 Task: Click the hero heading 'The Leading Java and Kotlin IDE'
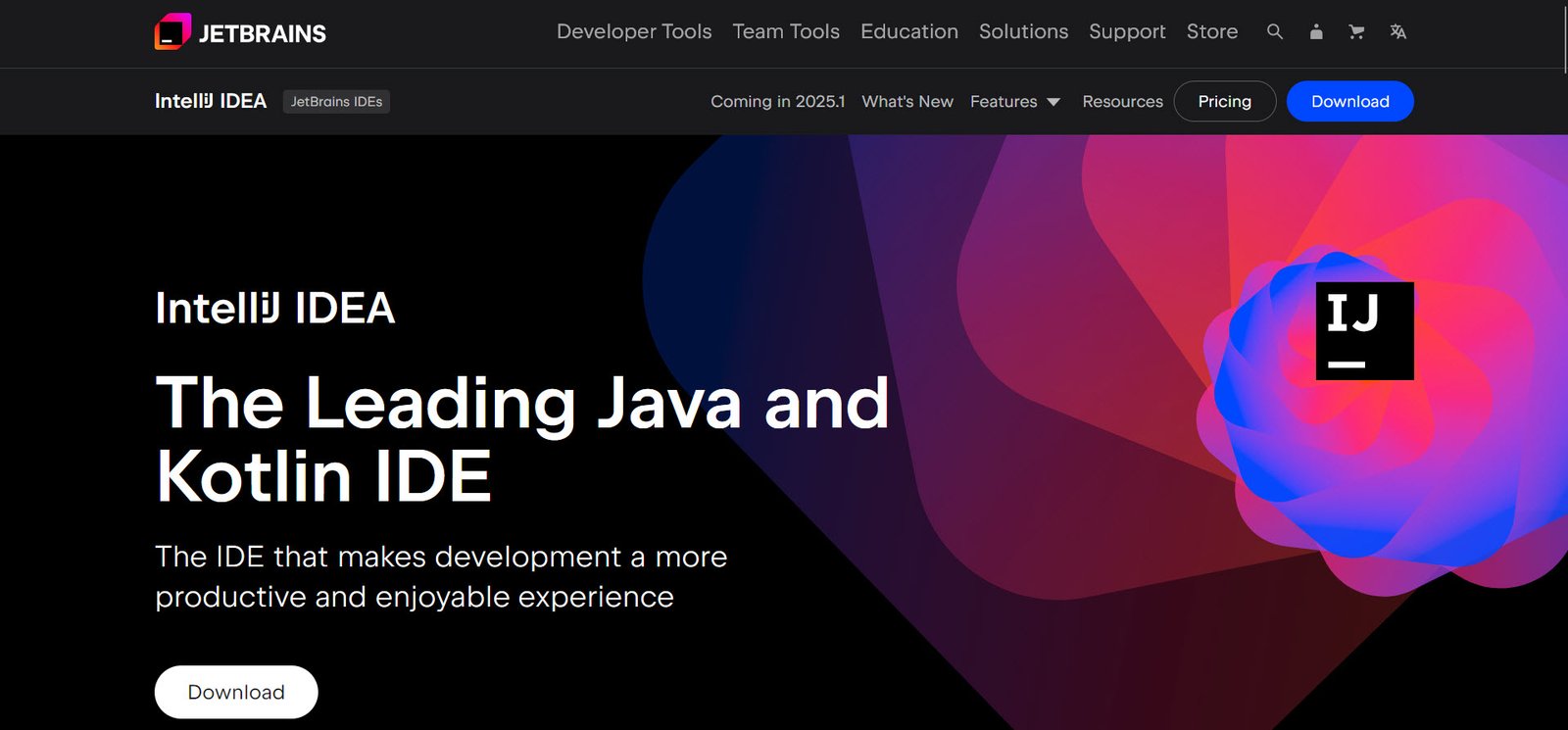click(522, 439)
